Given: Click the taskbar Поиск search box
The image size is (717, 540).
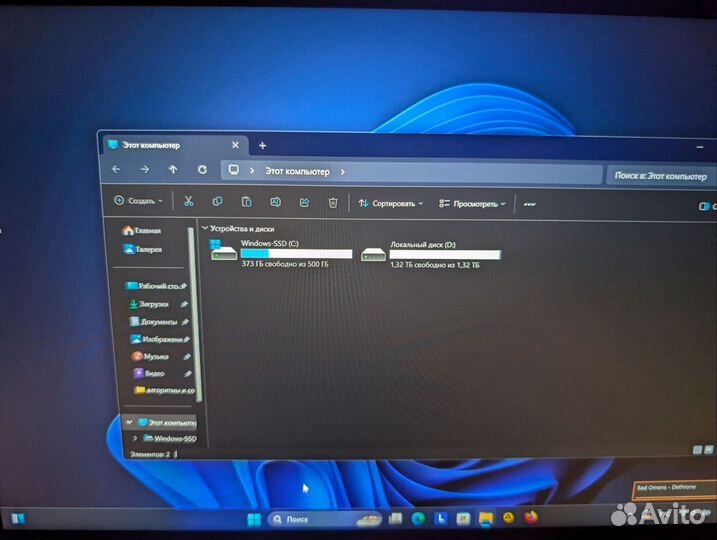Looking at the screenshot, I should click(325, 519).
